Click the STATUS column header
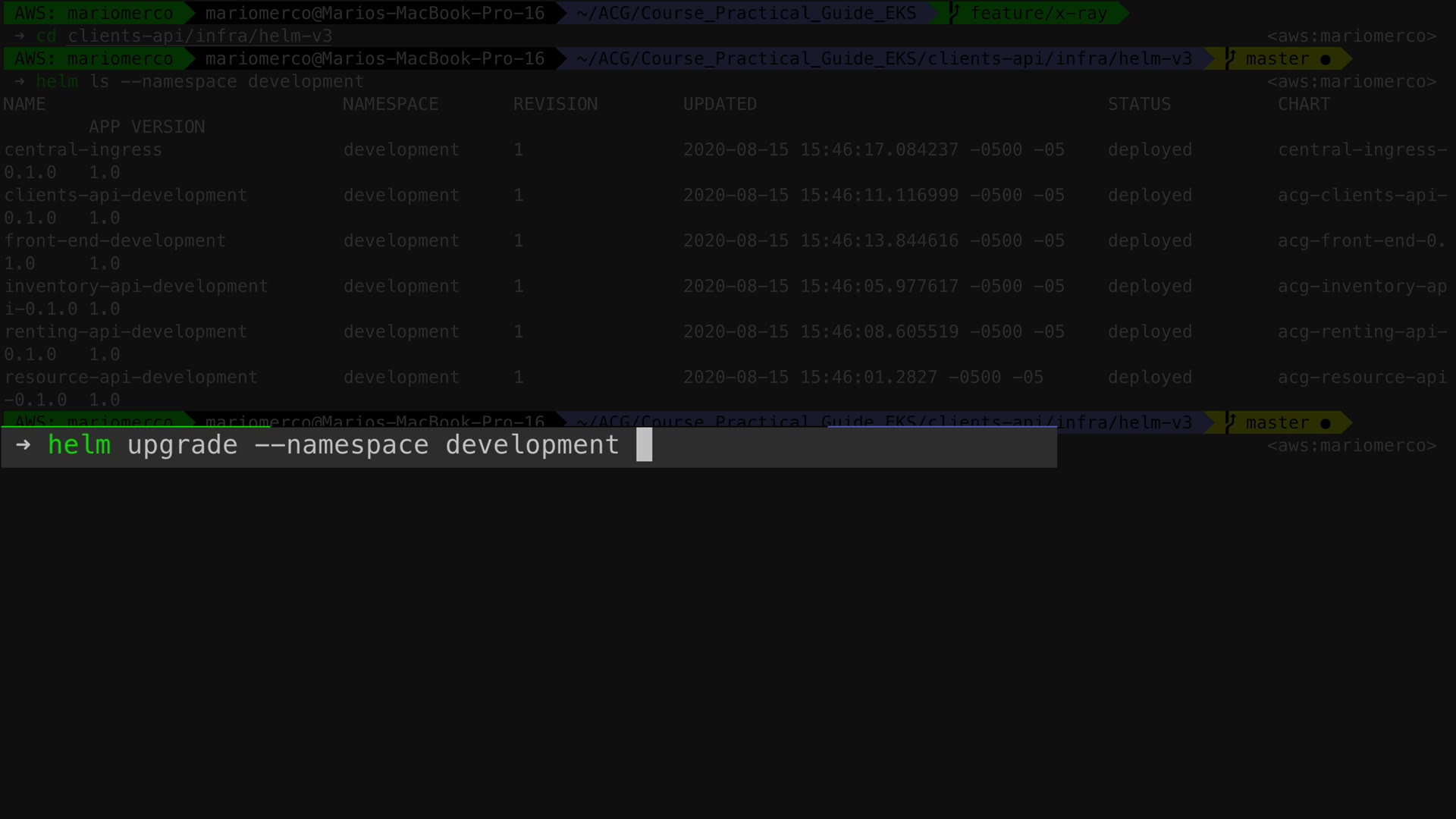The height and width of the screenshot is (819, 1456). pyautogui.click(x=1138, y=104)
